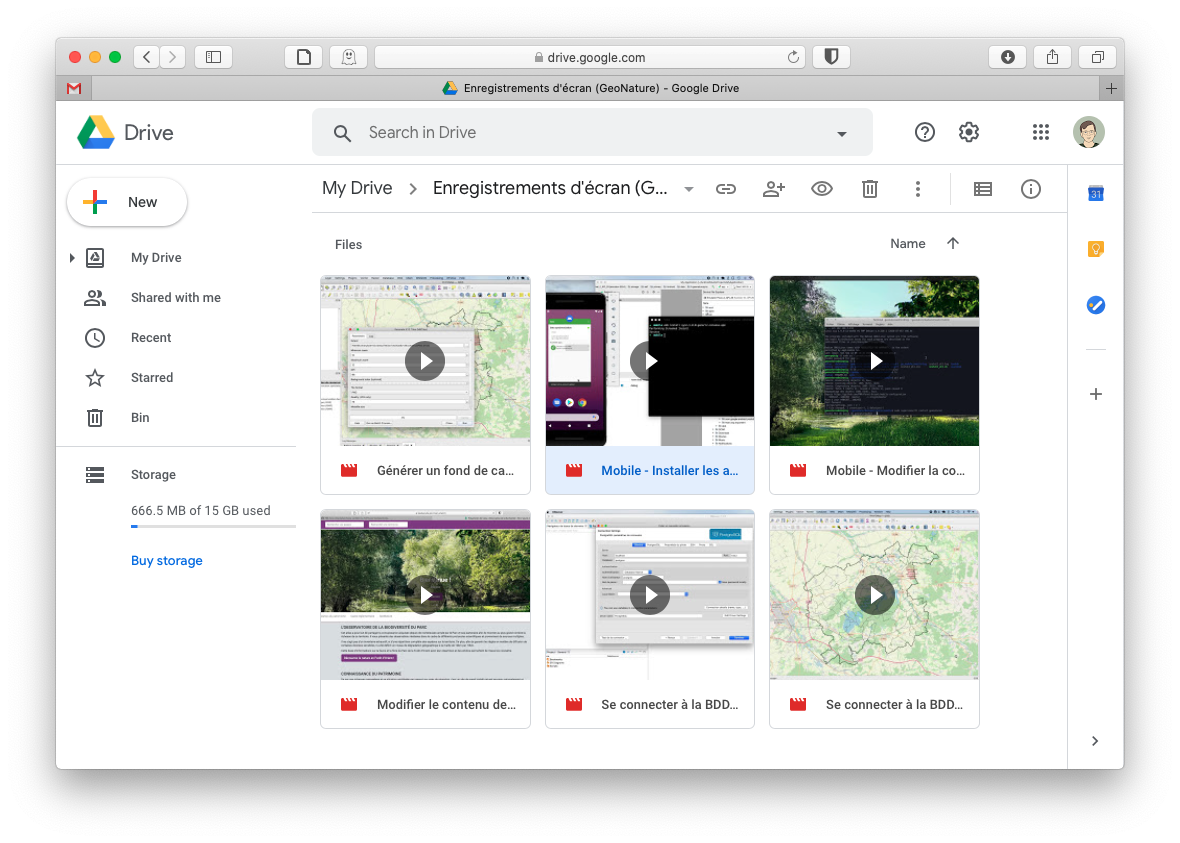Select My Drive in sidebar
Image resolution: width=1180 pixels, height=843 pixels.
pos(156,257)
